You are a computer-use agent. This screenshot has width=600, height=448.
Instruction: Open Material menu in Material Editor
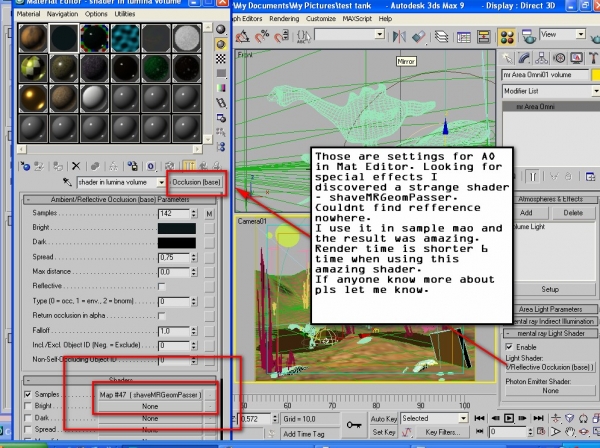[x=28, y=14]
